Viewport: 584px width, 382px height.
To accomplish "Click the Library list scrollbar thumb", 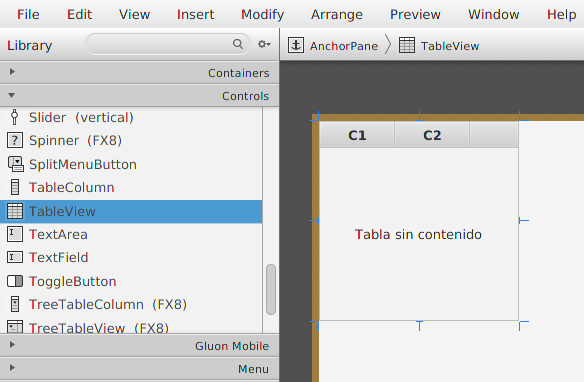I will (x=271, y=290).
